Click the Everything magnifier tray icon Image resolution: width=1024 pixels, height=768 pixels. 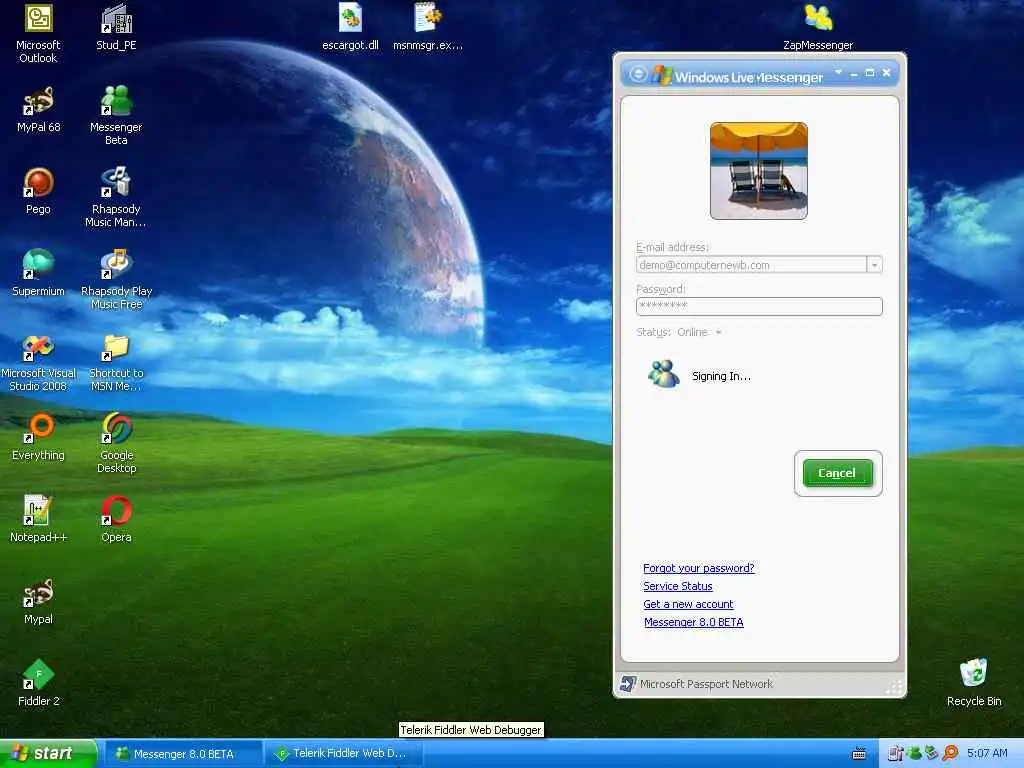[x=950, y=753]
